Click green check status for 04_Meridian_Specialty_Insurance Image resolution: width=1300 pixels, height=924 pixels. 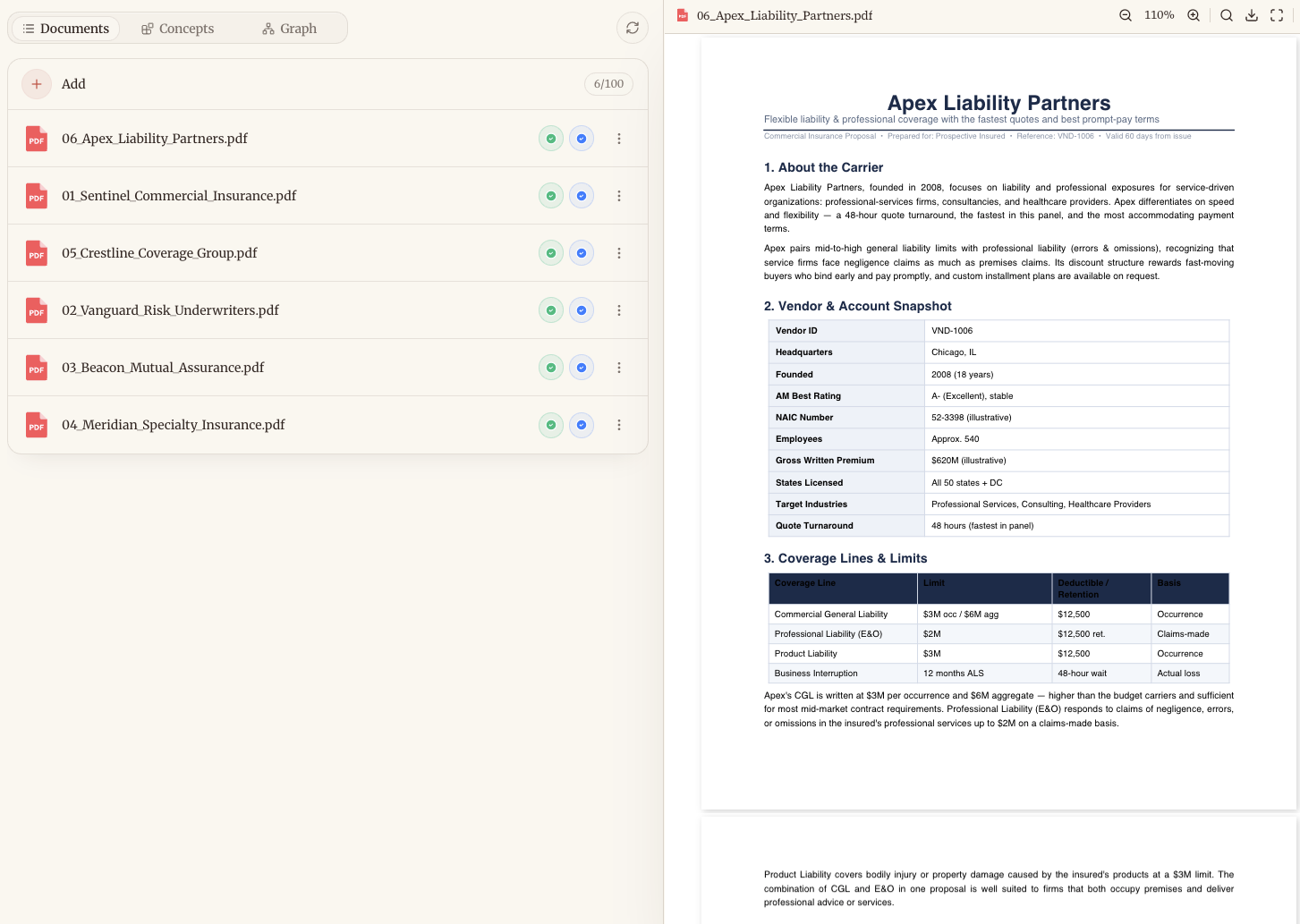pos(551,425)
